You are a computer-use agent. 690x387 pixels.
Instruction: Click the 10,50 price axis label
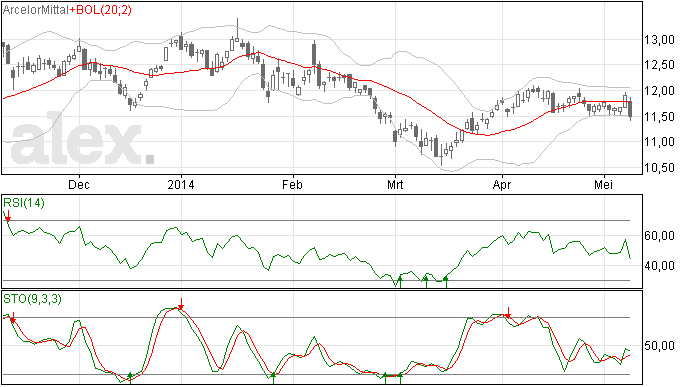tap(659, 168)
